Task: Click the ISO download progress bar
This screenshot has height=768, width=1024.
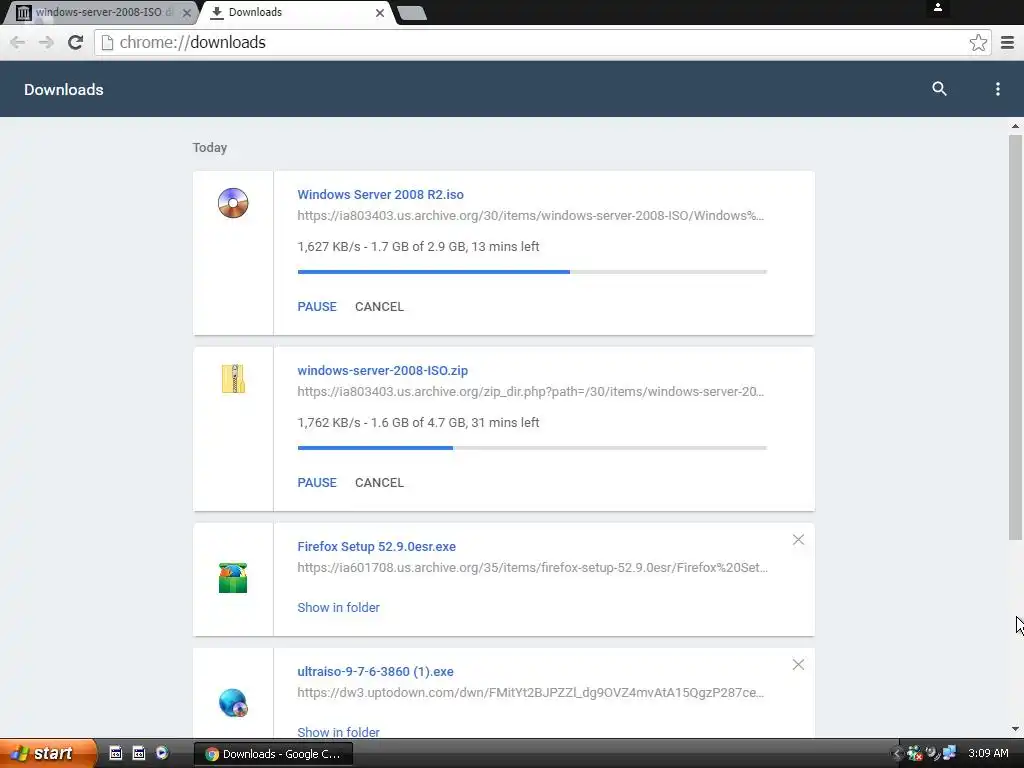Action: pos(532,272)
